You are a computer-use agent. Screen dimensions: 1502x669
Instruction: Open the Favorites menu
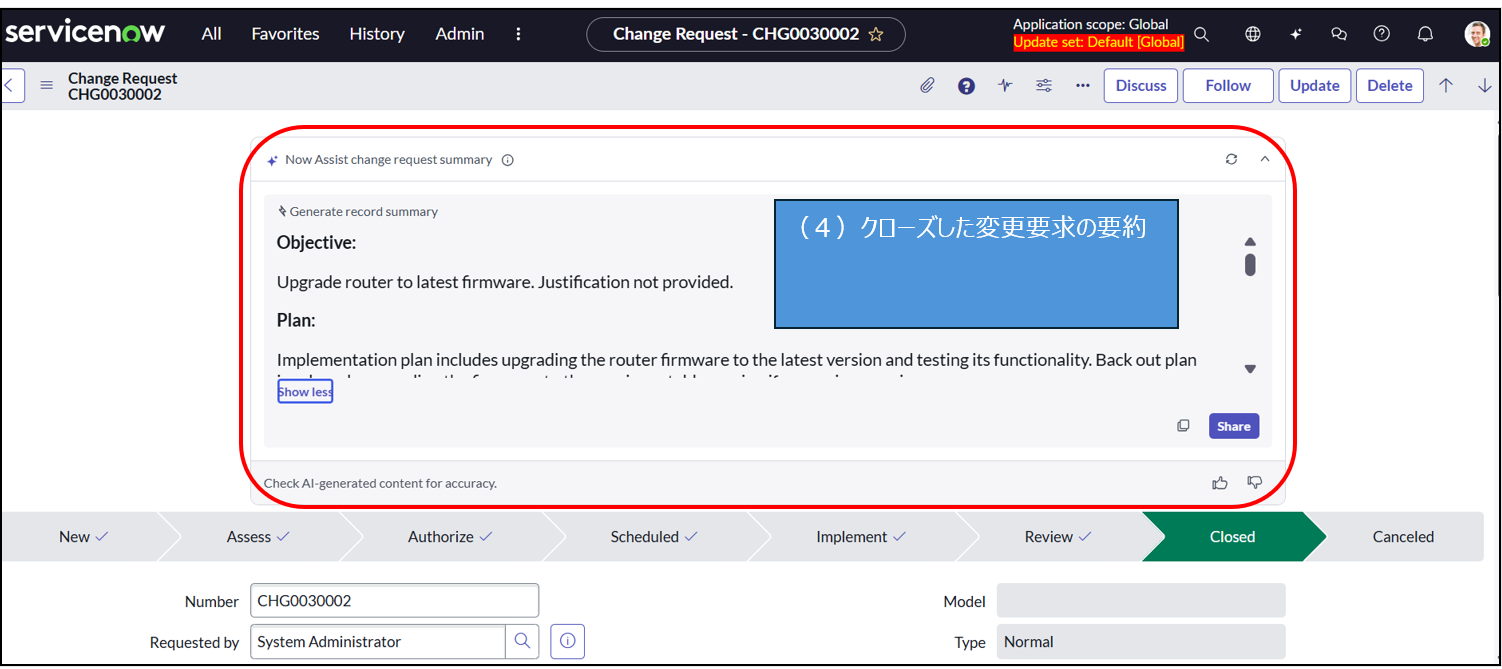pos(285,33)
